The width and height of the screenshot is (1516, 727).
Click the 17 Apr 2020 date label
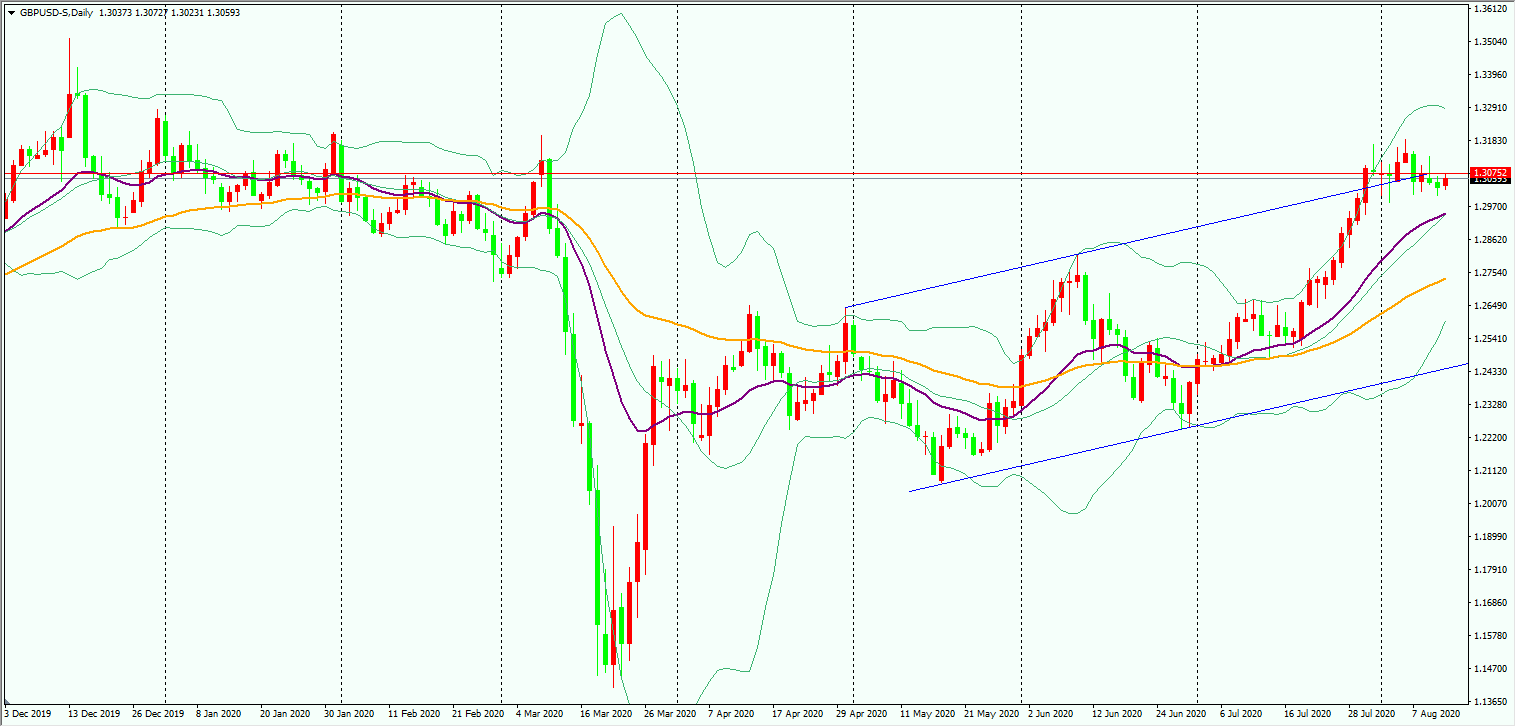796,715
